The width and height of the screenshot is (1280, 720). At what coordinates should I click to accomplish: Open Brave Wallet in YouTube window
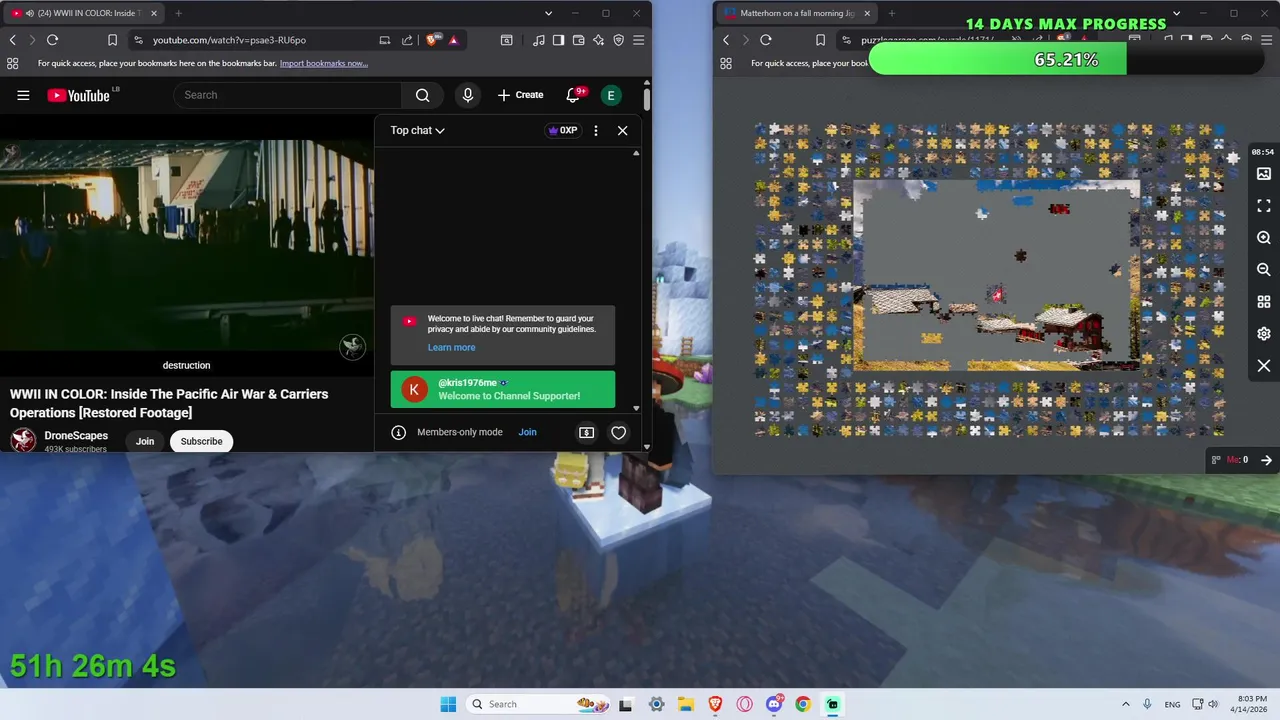578,40
